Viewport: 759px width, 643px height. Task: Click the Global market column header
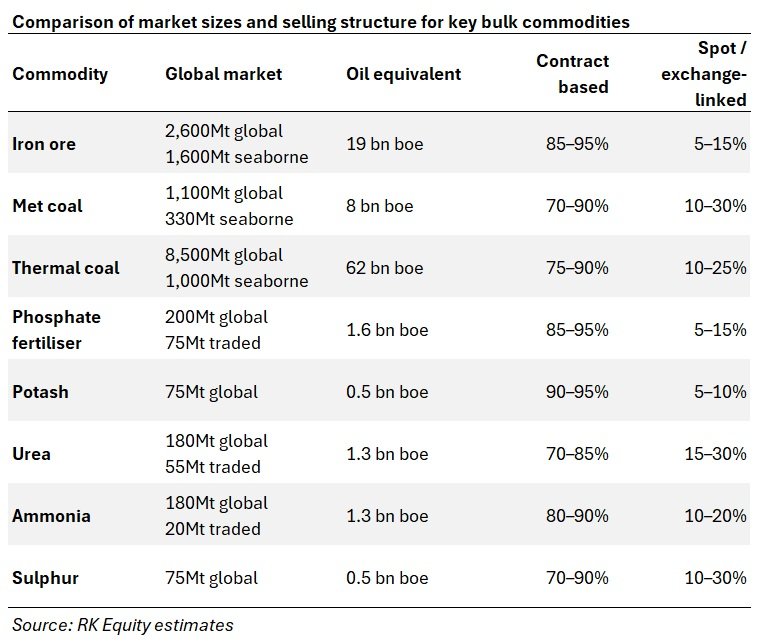pyautogui.click(x=223, y=74)
